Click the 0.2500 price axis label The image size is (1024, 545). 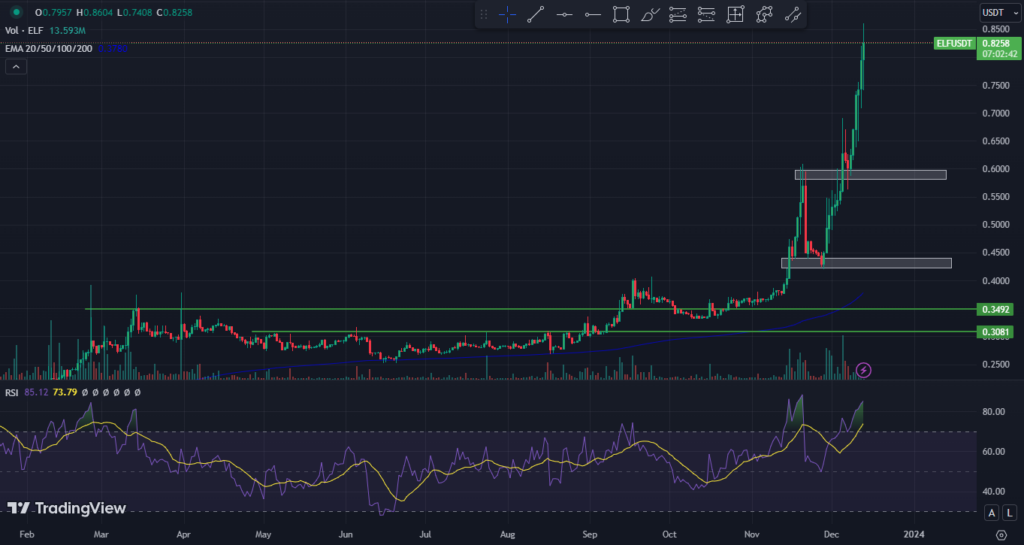click(x=996, y=364)
